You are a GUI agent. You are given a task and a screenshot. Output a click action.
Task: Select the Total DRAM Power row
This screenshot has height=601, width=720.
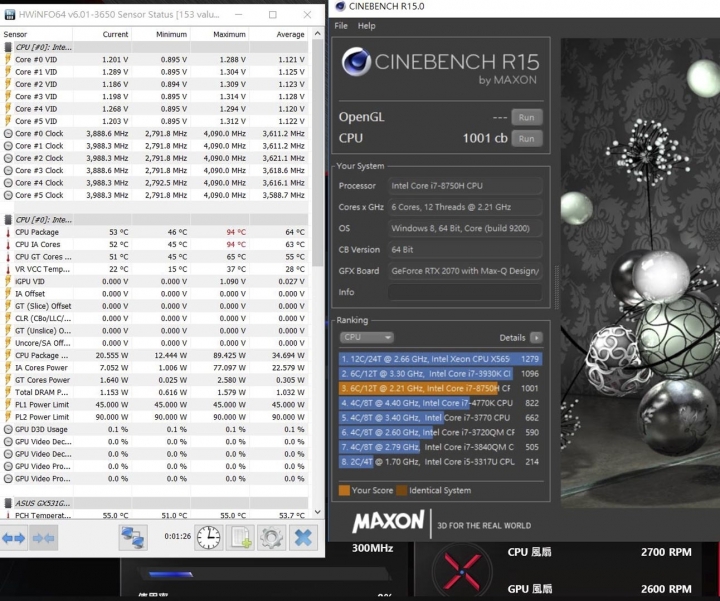click(x=154, y=392)
